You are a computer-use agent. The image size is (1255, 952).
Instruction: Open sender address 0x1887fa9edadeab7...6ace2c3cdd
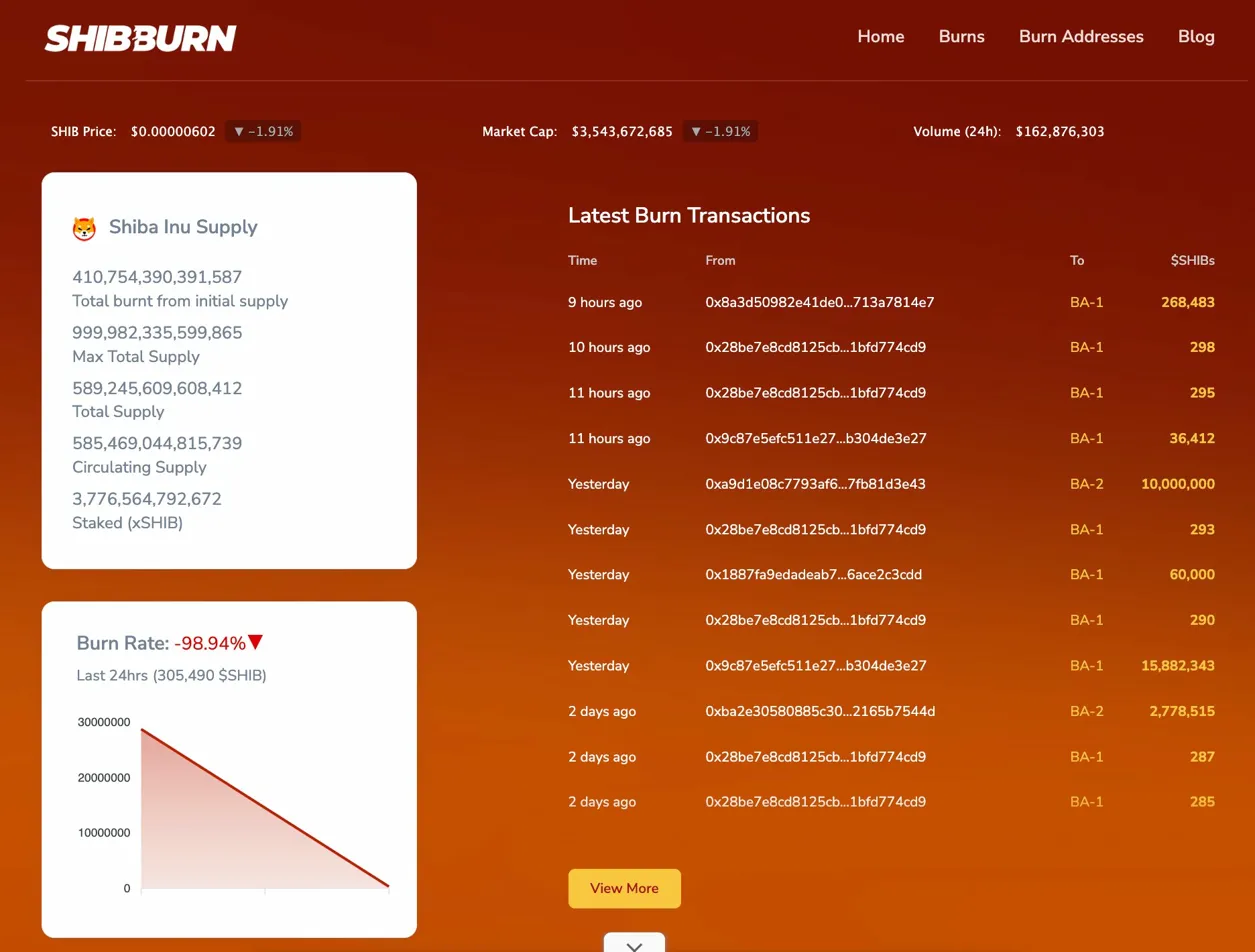tap(814, 575)
